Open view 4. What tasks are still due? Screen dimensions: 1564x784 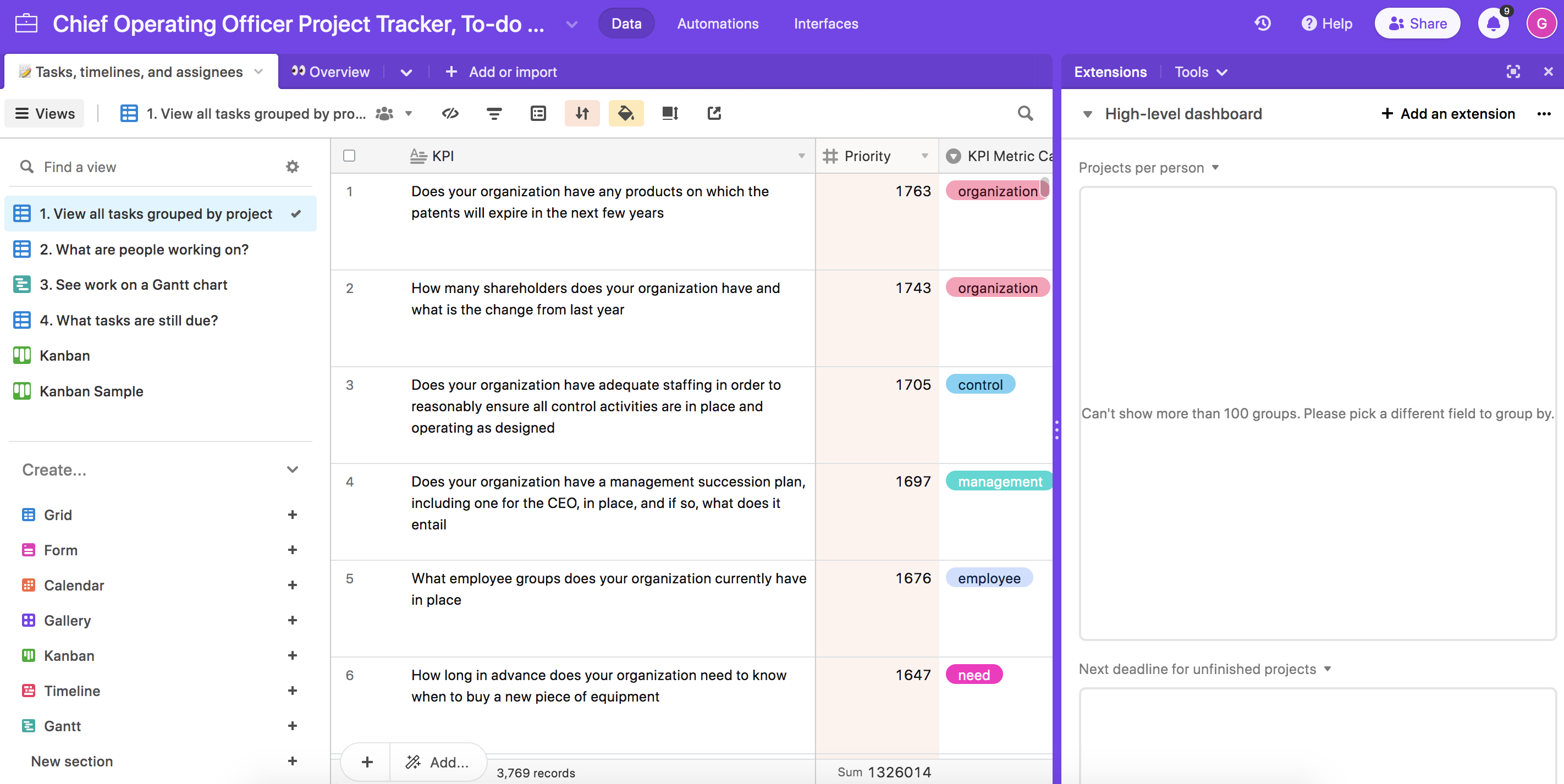[x=160, y=320]
